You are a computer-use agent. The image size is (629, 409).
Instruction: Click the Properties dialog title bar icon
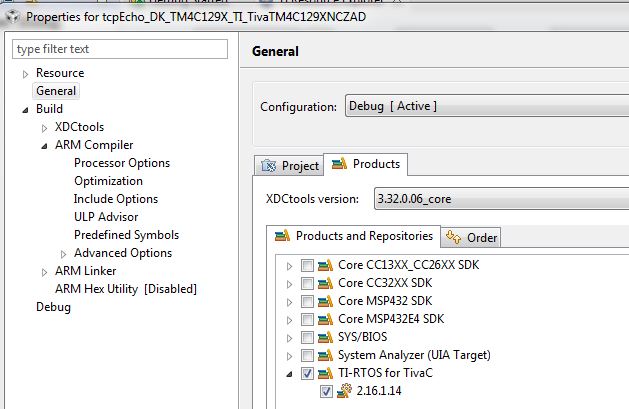pyautogui.click(x=13, y=17)
